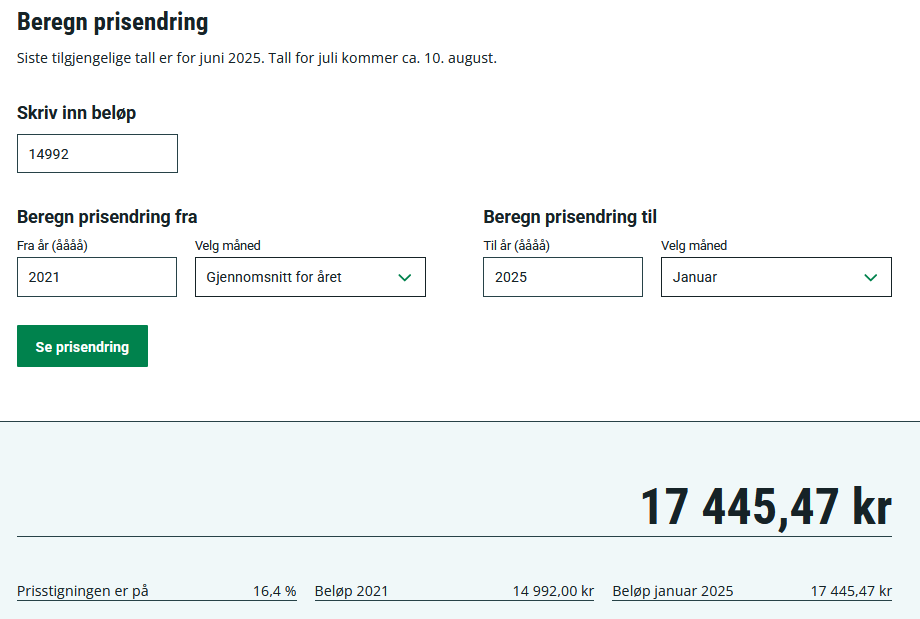Image resolution: width=920 pixels, height=619 pixels.
Task: Click the 'Til år' field showing 2025
Action: (563, 277)
